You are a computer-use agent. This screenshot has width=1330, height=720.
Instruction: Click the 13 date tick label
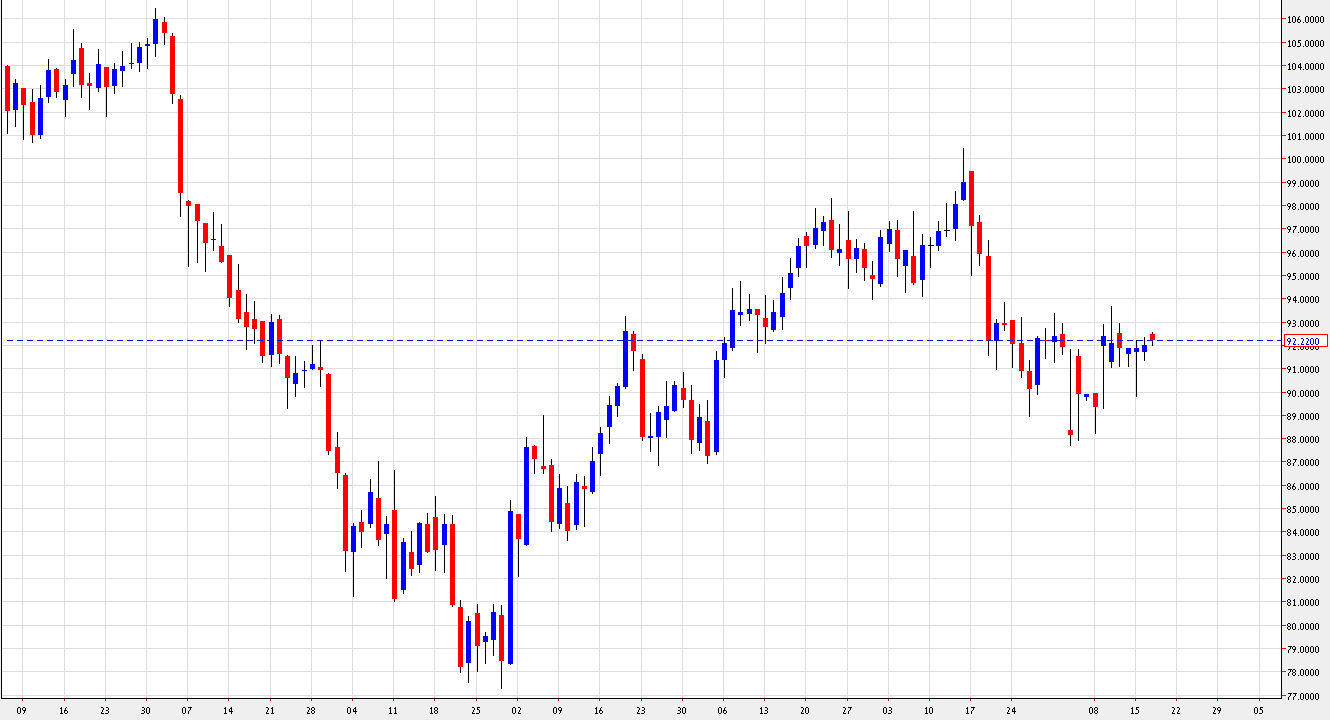[x=763, y=709]
